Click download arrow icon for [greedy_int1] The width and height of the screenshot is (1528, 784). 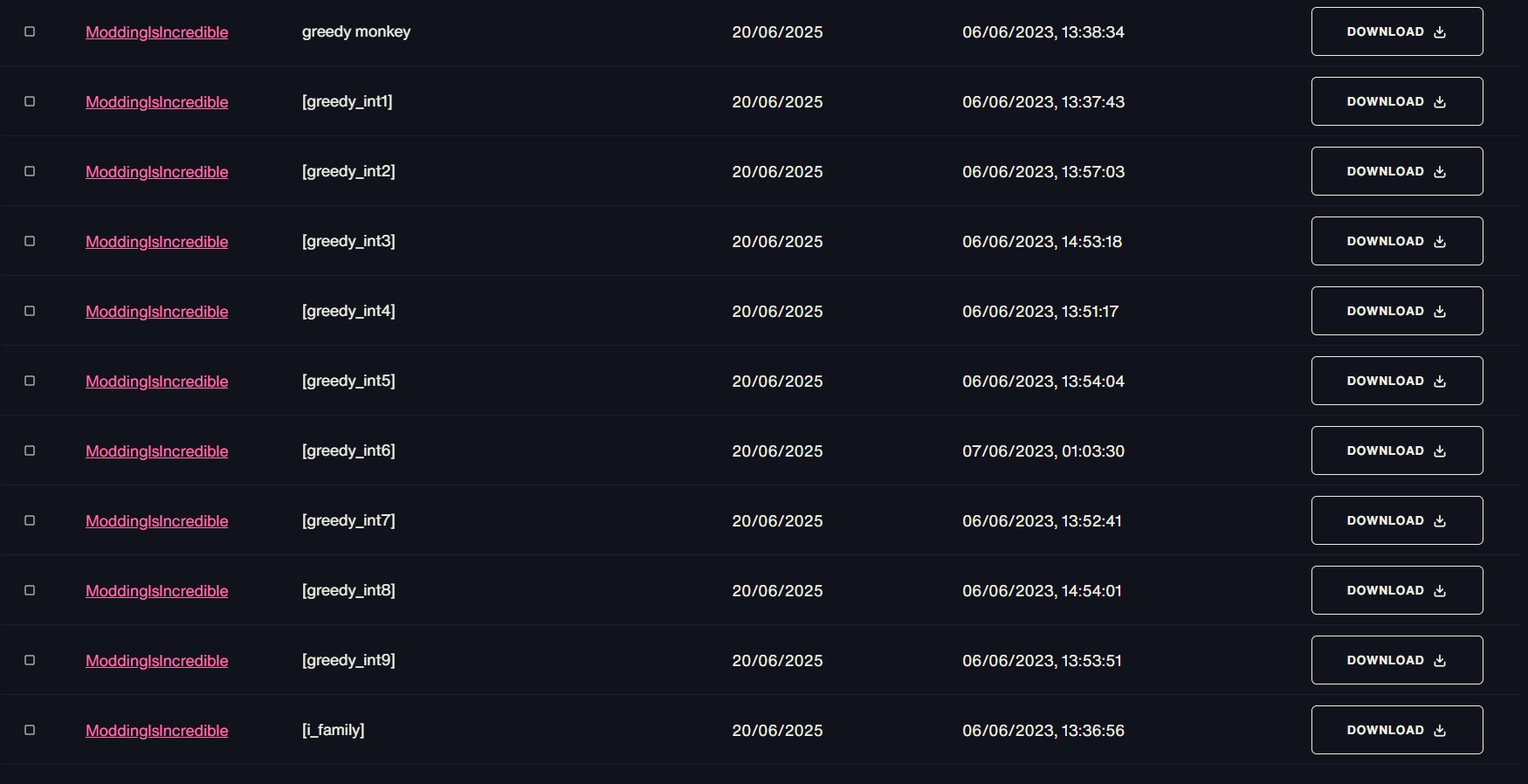(x=1440, y=102)
